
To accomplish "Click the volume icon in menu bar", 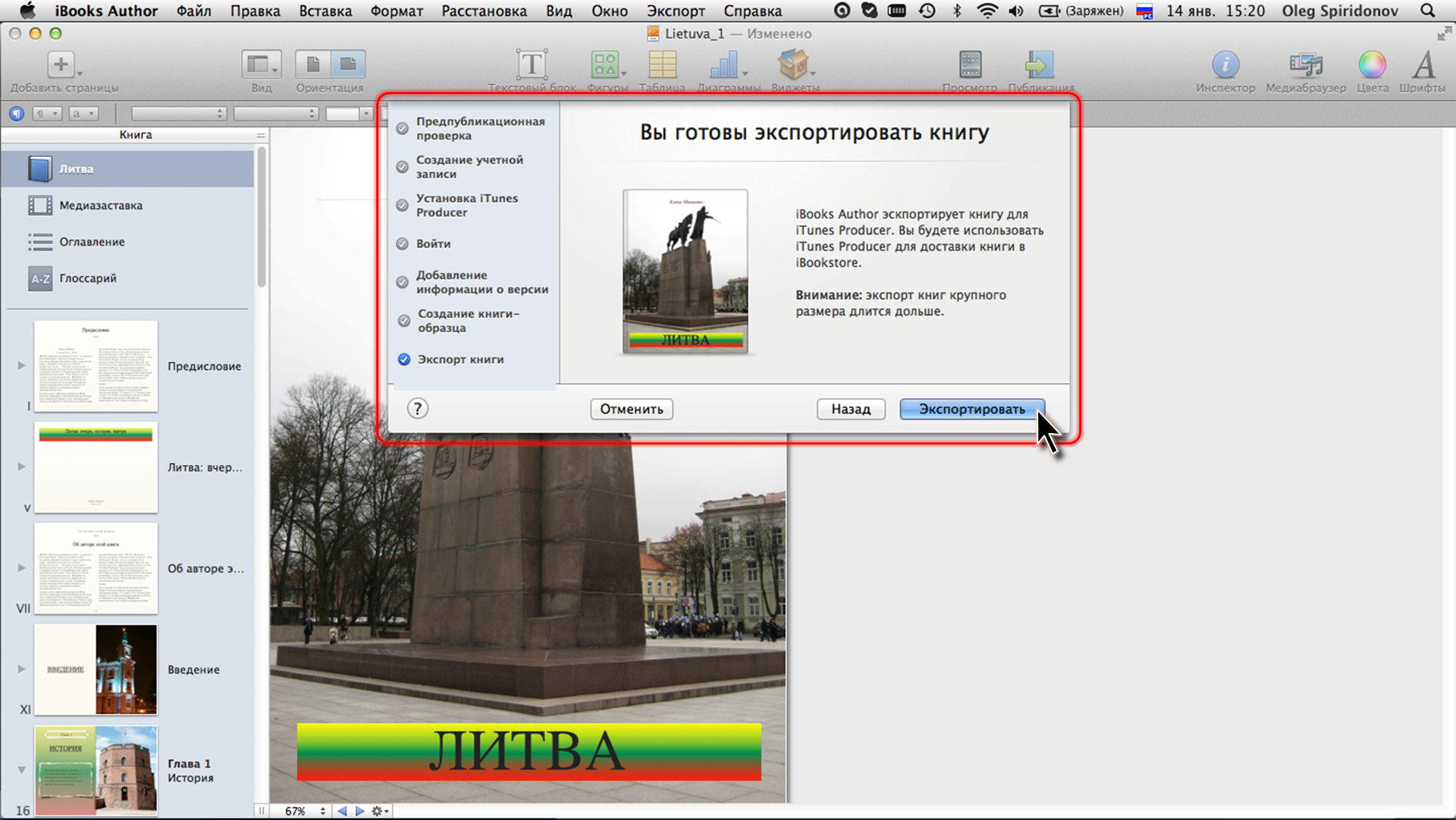I will point(1016,11).
